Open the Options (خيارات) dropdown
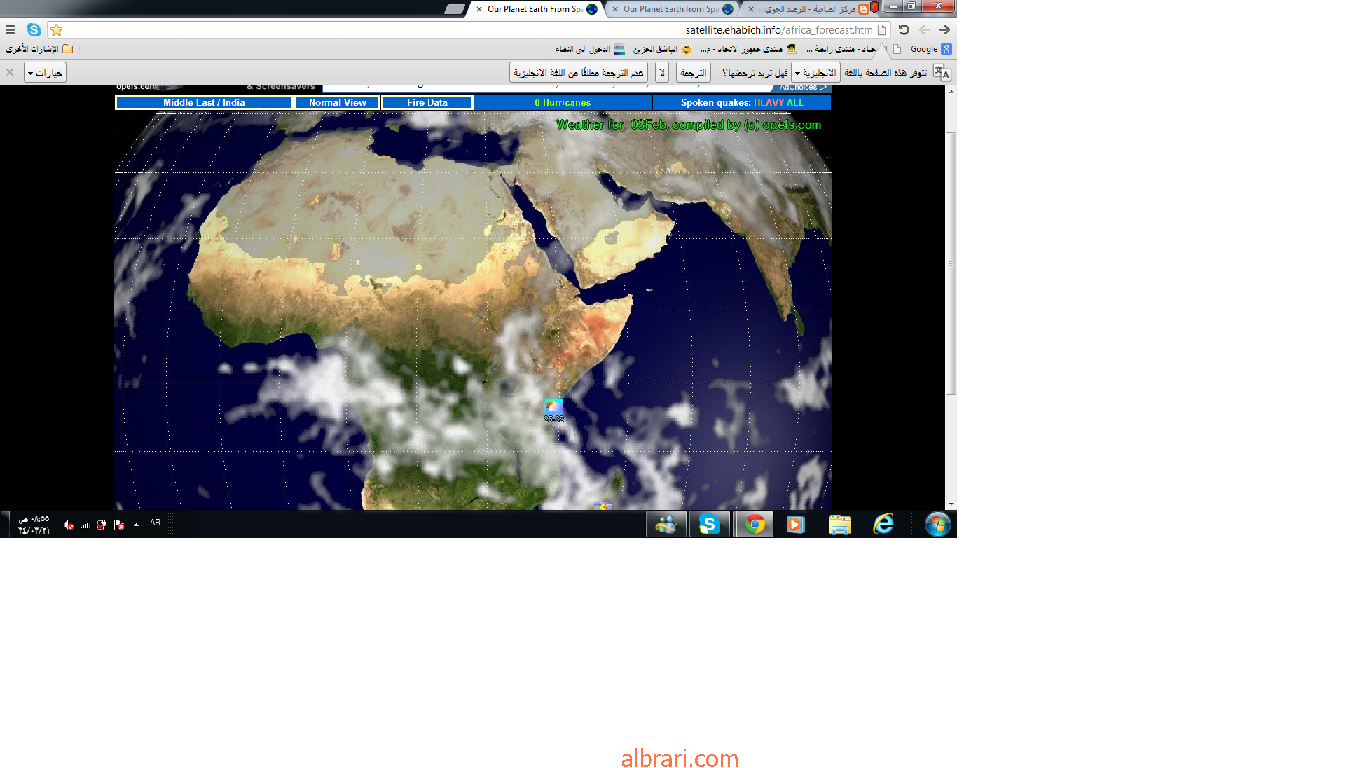Viewport: 1366px width, 768px height. (x=45, y=73)
